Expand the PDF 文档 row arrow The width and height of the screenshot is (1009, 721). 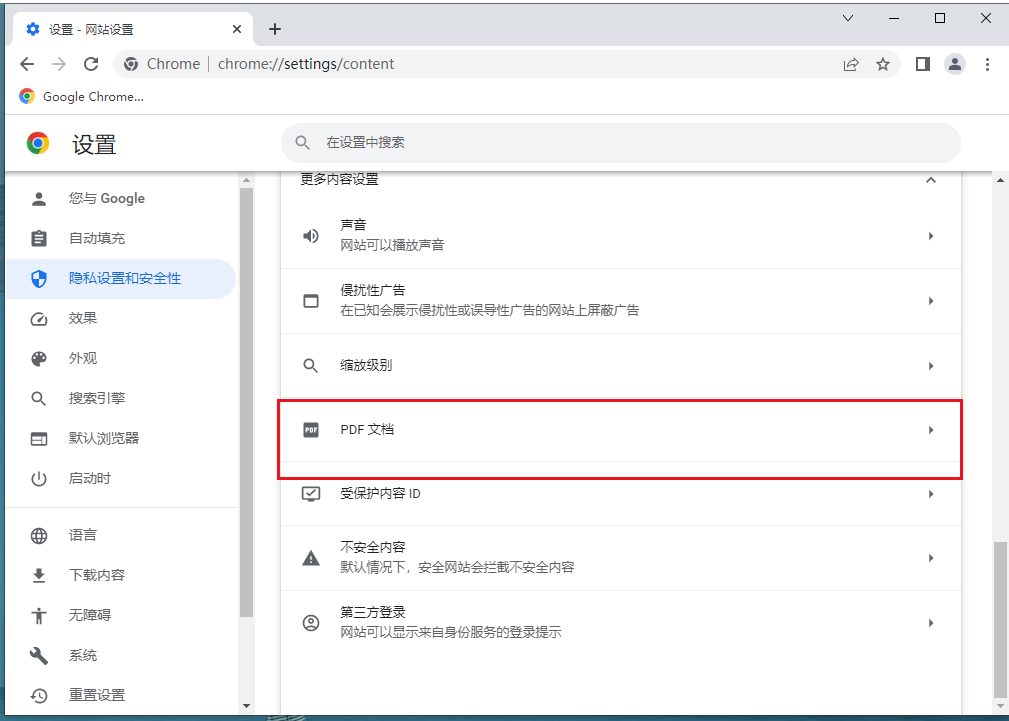[930, 429]
